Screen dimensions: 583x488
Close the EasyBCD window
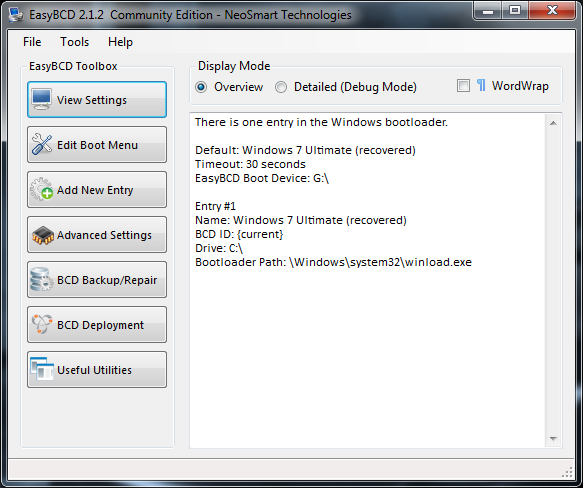[552, 10]
